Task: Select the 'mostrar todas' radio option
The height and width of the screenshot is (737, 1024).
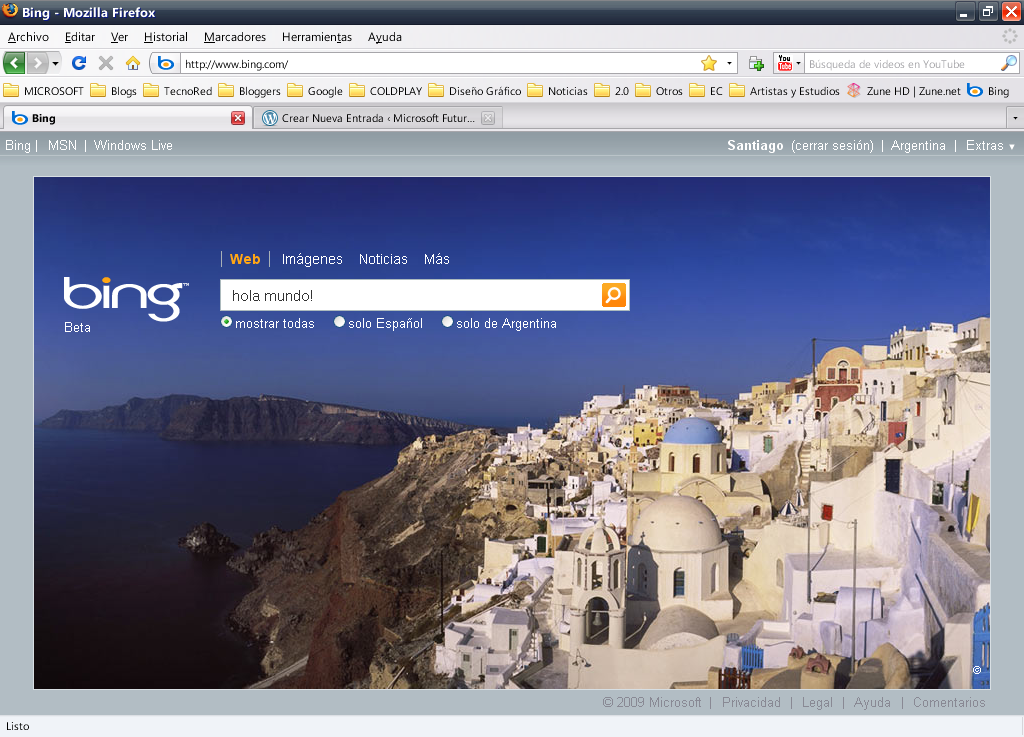Action: [227, 323]
